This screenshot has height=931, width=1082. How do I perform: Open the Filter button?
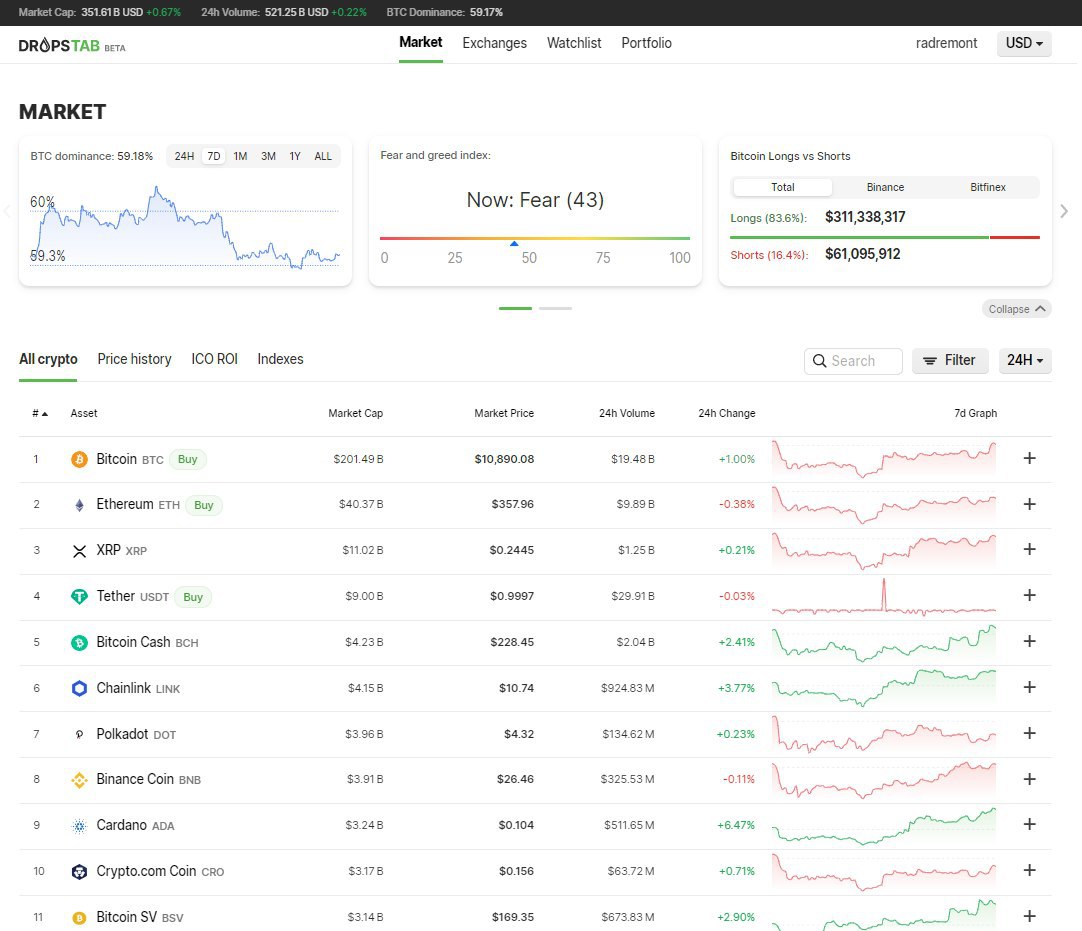(950, 360)
